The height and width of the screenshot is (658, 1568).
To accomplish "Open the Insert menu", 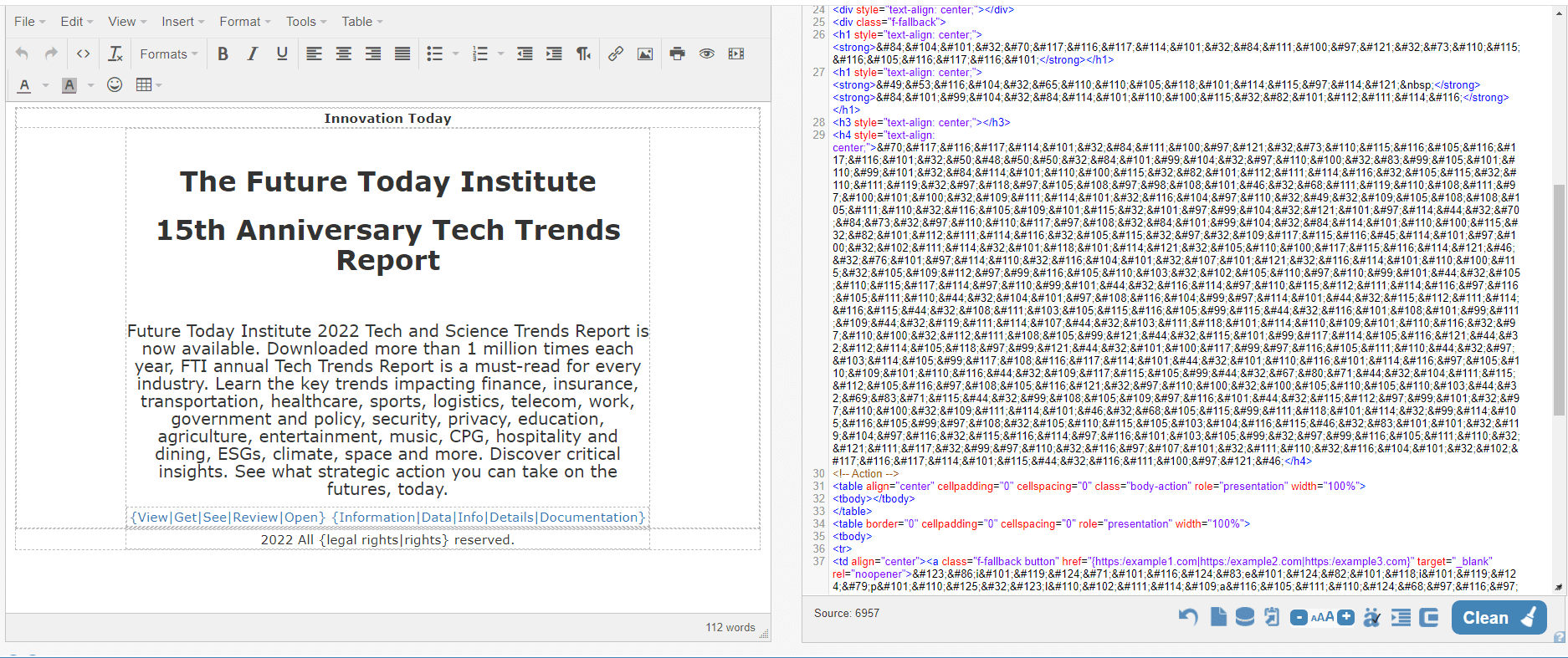I will point(182,22).
